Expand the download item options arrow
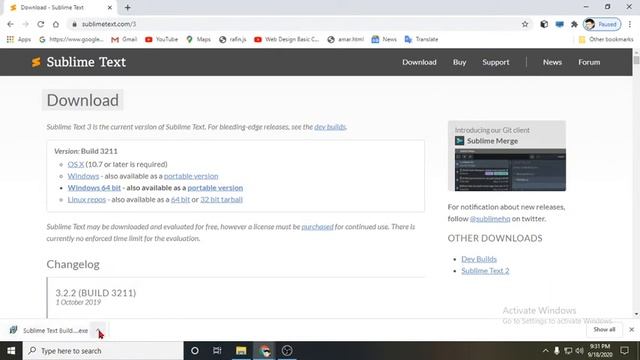 [x=98, y=331]
